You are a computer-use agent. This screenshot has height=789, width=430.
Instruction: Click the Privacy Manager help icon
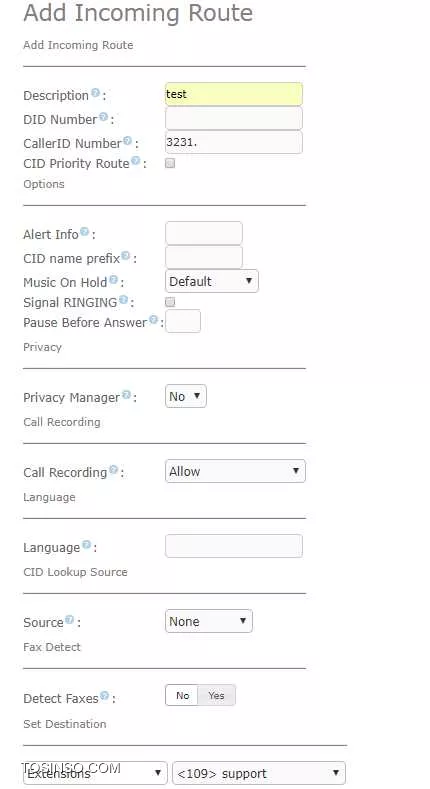(126, 395)
